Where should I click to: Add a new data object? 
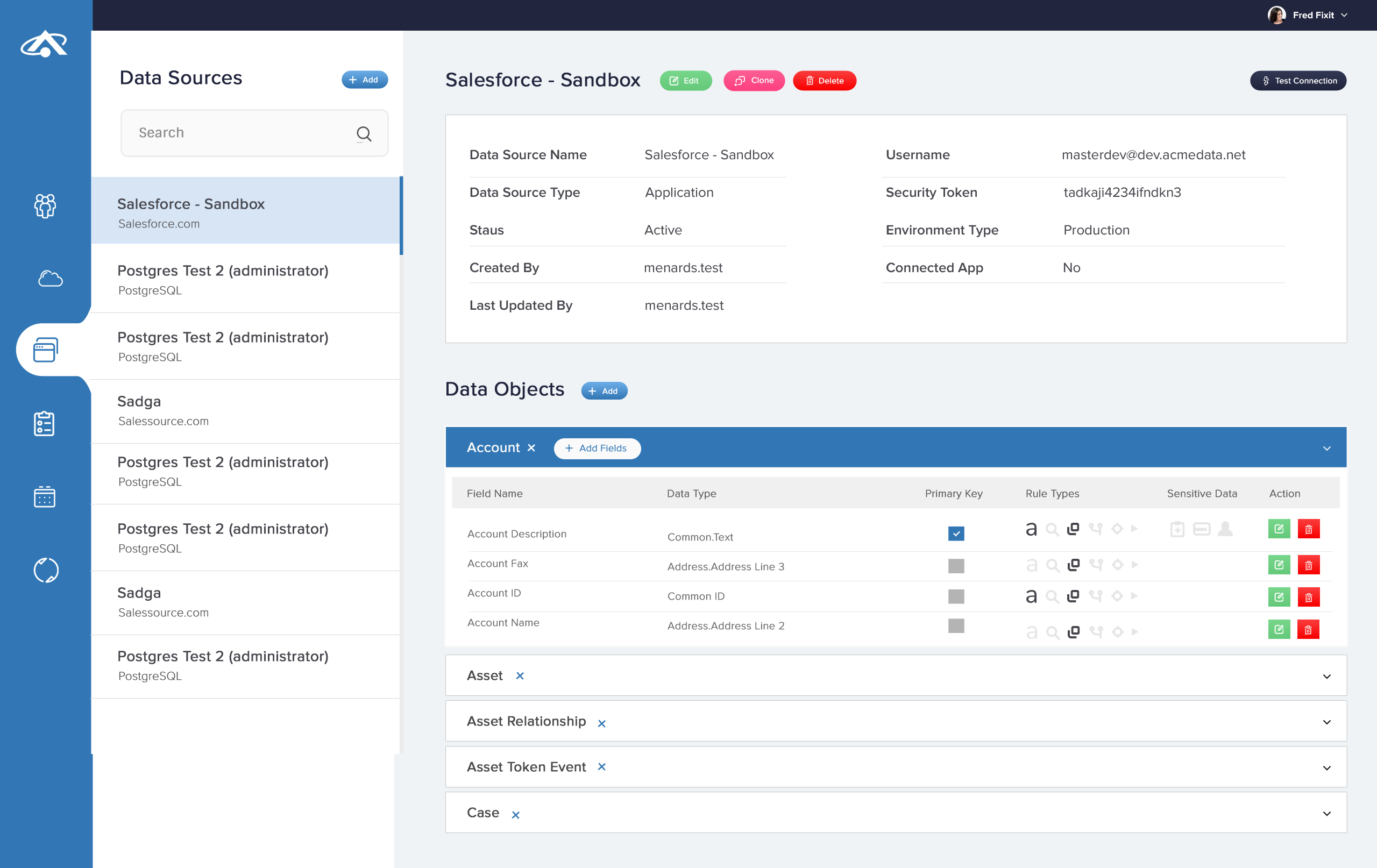[604, 391]
